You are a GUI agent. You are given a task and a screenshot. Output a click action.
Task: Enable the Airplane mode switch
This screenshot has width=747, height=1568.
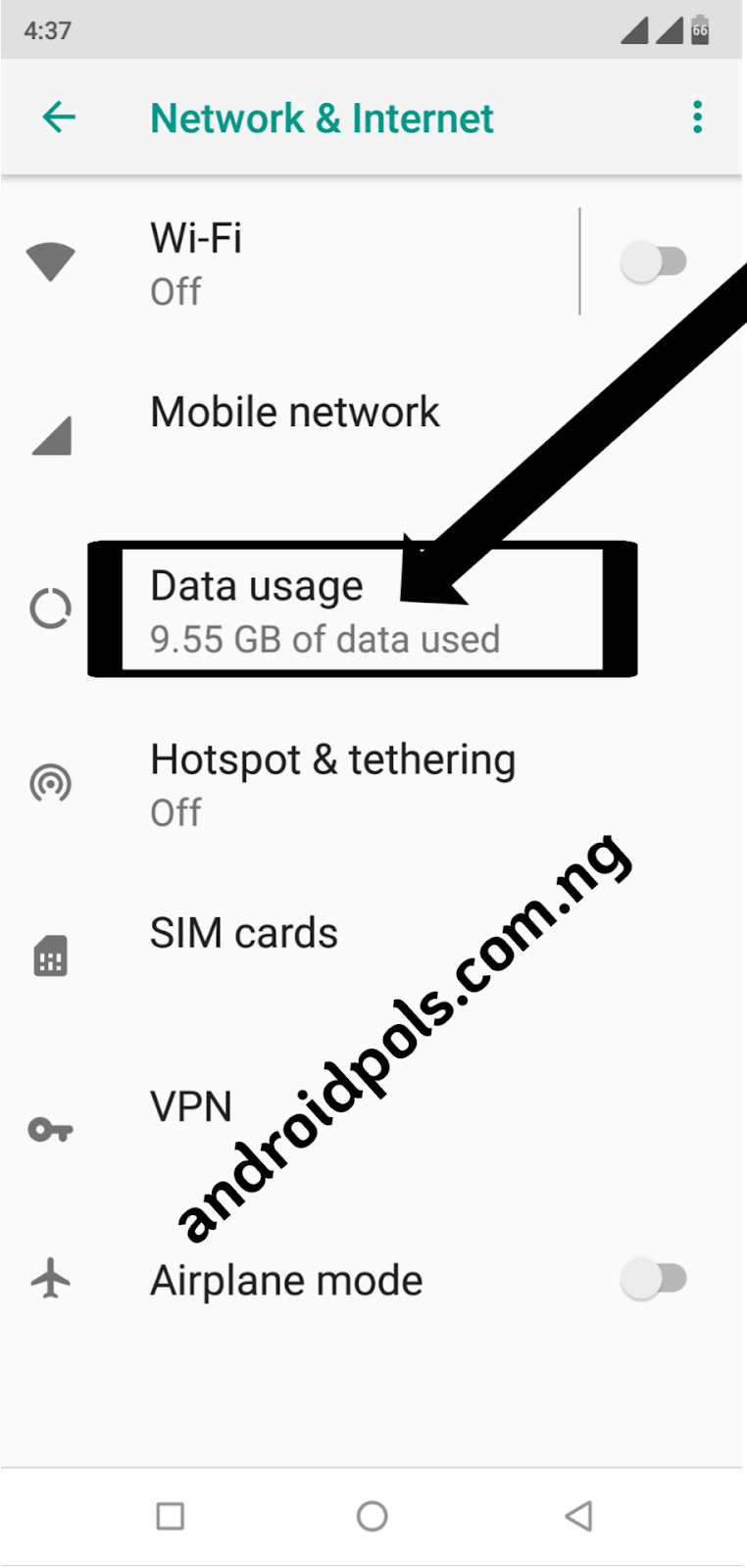654,1279
